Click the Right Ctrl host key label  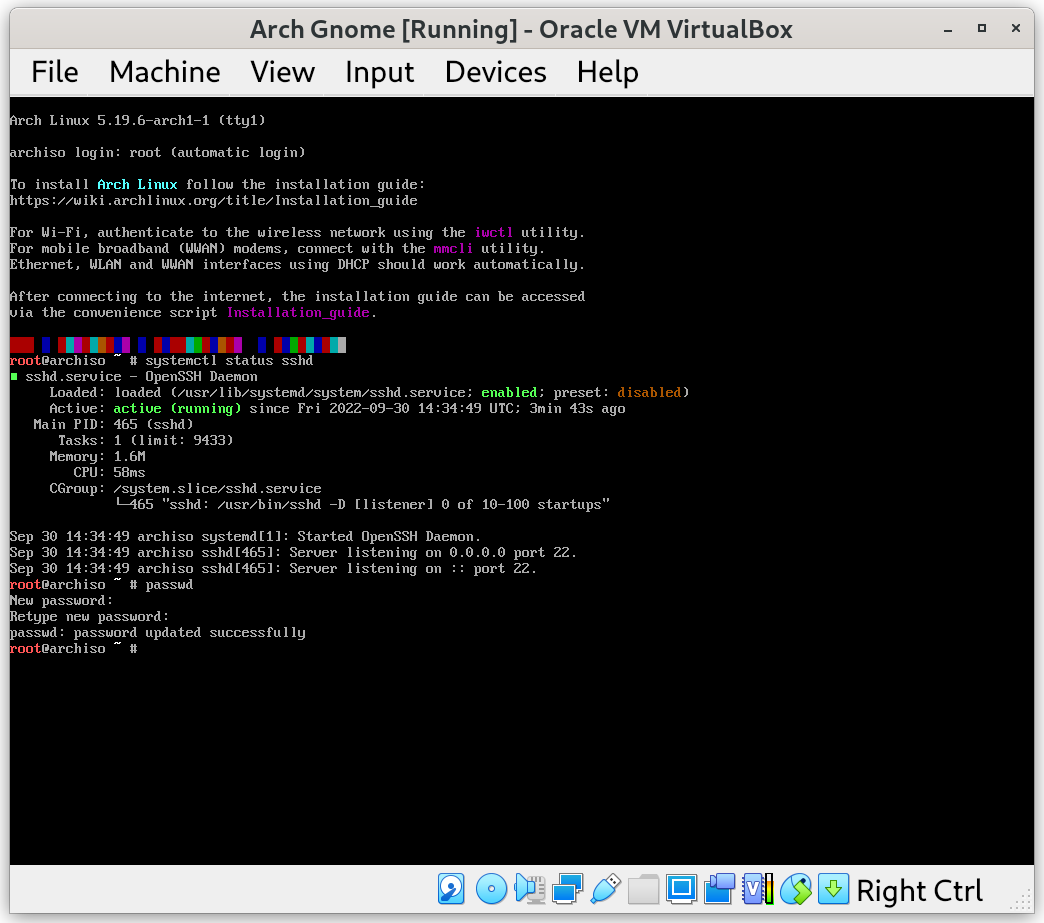[918, 890]
